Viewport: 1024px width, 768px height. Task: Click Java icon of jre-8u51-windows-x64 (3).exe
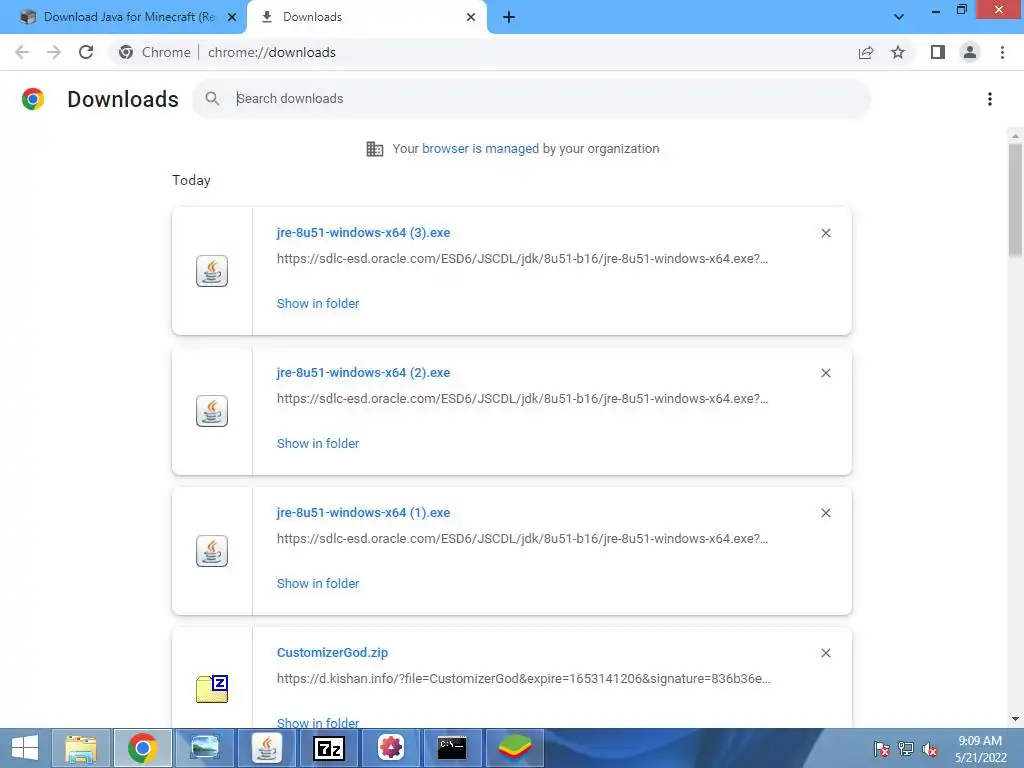(212, 271)
